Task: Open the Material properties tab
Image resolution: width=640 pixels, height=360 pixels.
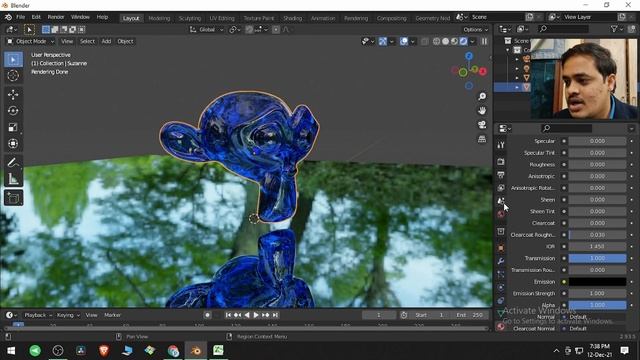Action: pos(501,327)
